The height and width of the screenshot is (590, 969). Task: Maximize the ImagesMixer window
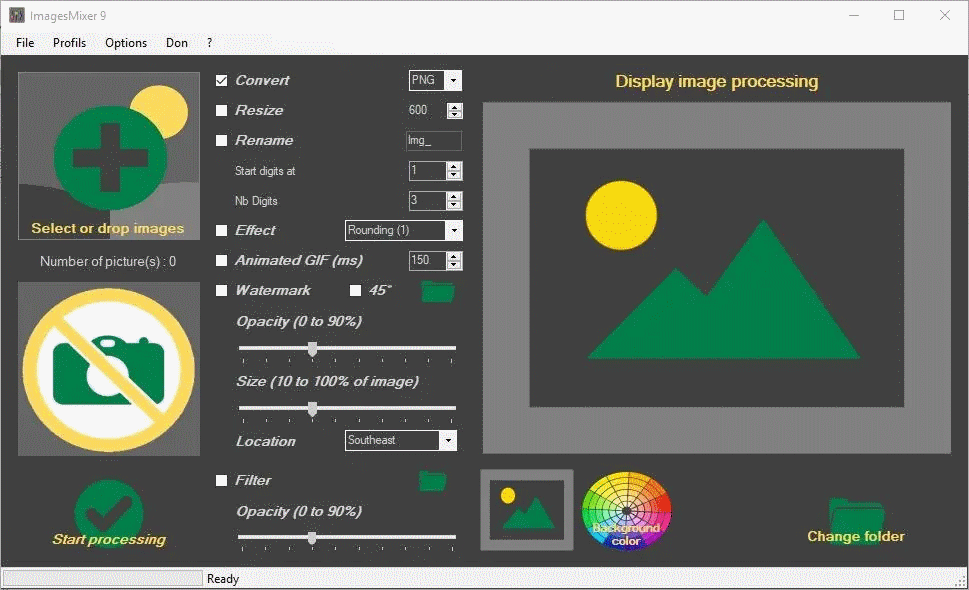(x=899, y=15)
